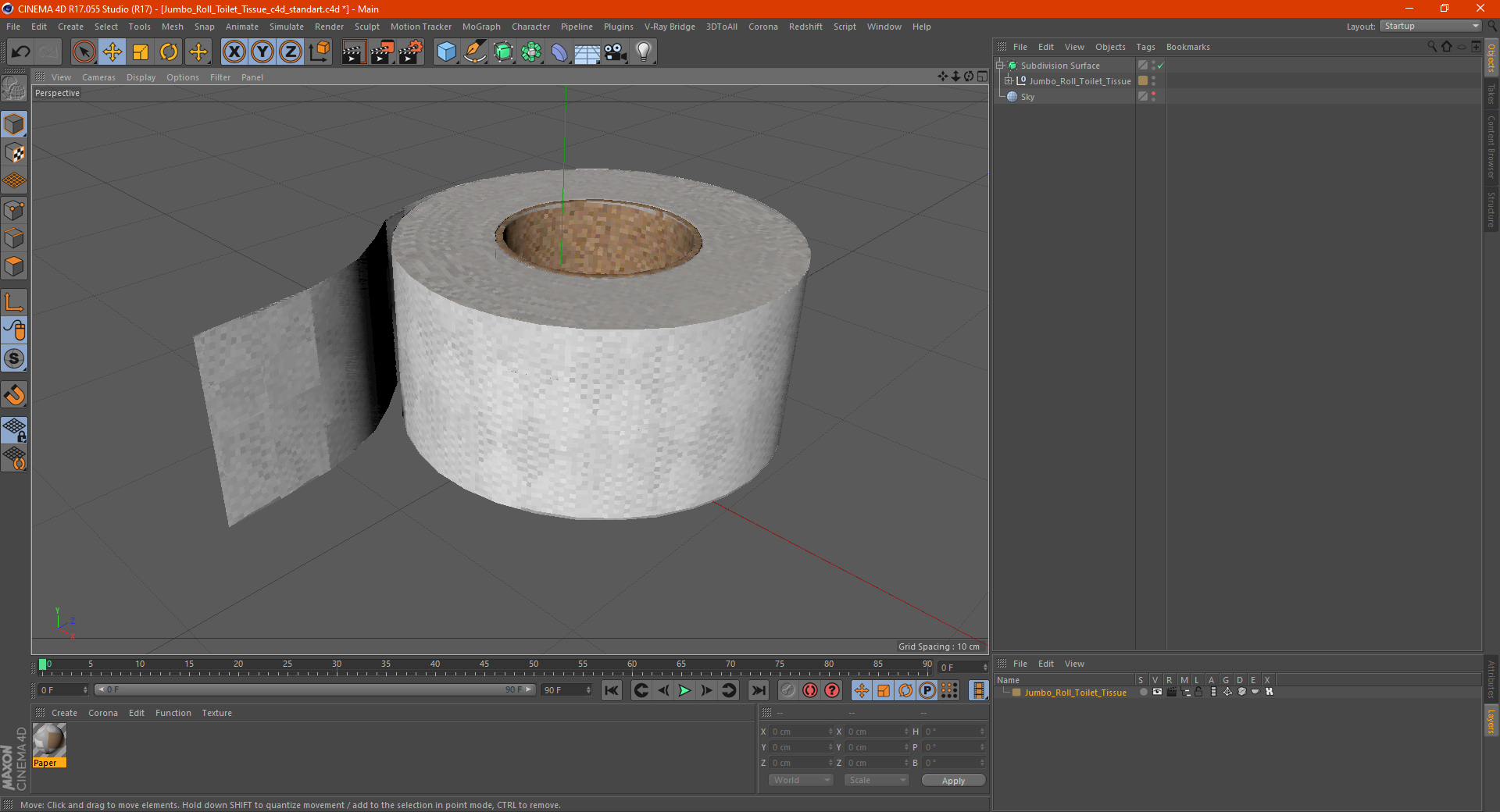Select the Rotate tool
This screenshot has height=812, width=1500.
coord(169,52)
